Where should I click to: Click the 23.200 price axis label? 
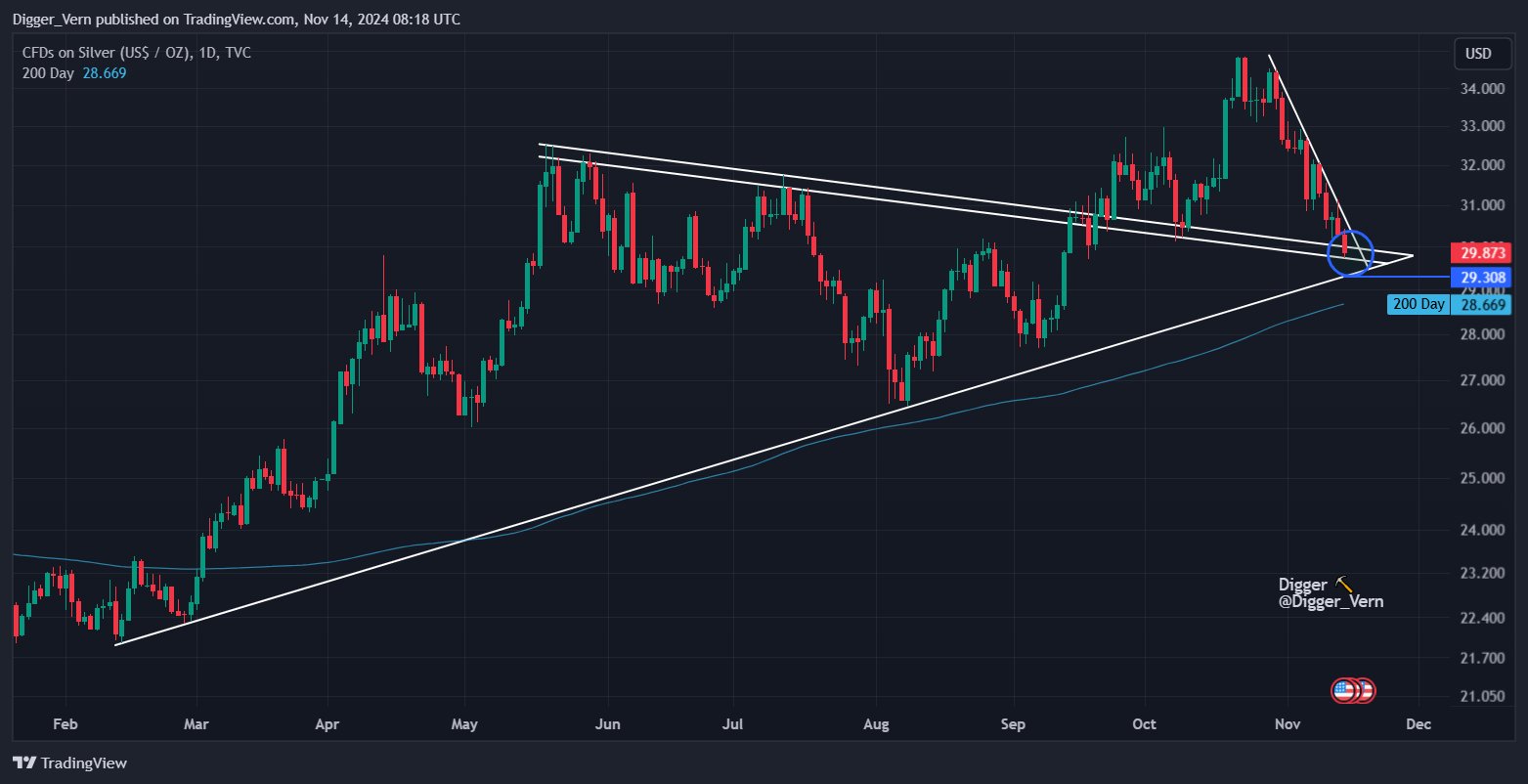coord(1482,573)
